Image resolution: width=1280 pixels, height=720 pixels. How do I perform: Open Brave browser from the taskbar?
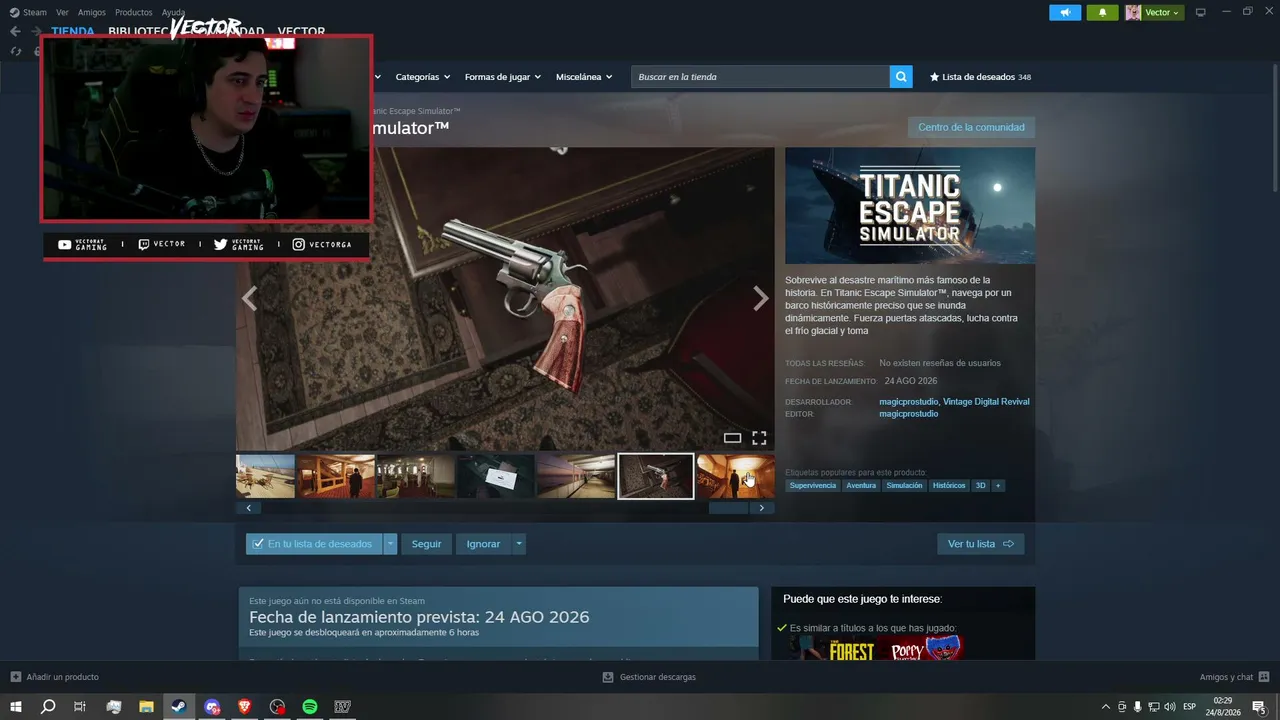(245, 707)
